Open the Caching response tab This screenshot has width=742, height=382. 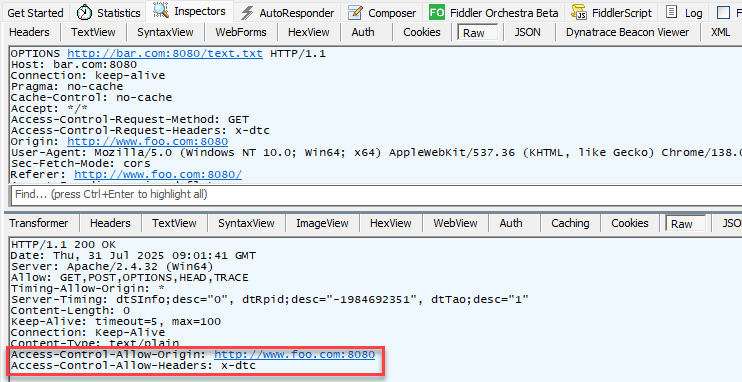coord(570,223)
